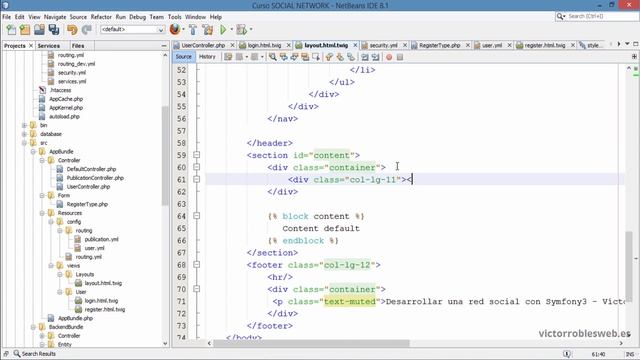Collapse the src folder node
This screenshot has height=360, width=640.
pyautogui.click(x=24, y=143)
